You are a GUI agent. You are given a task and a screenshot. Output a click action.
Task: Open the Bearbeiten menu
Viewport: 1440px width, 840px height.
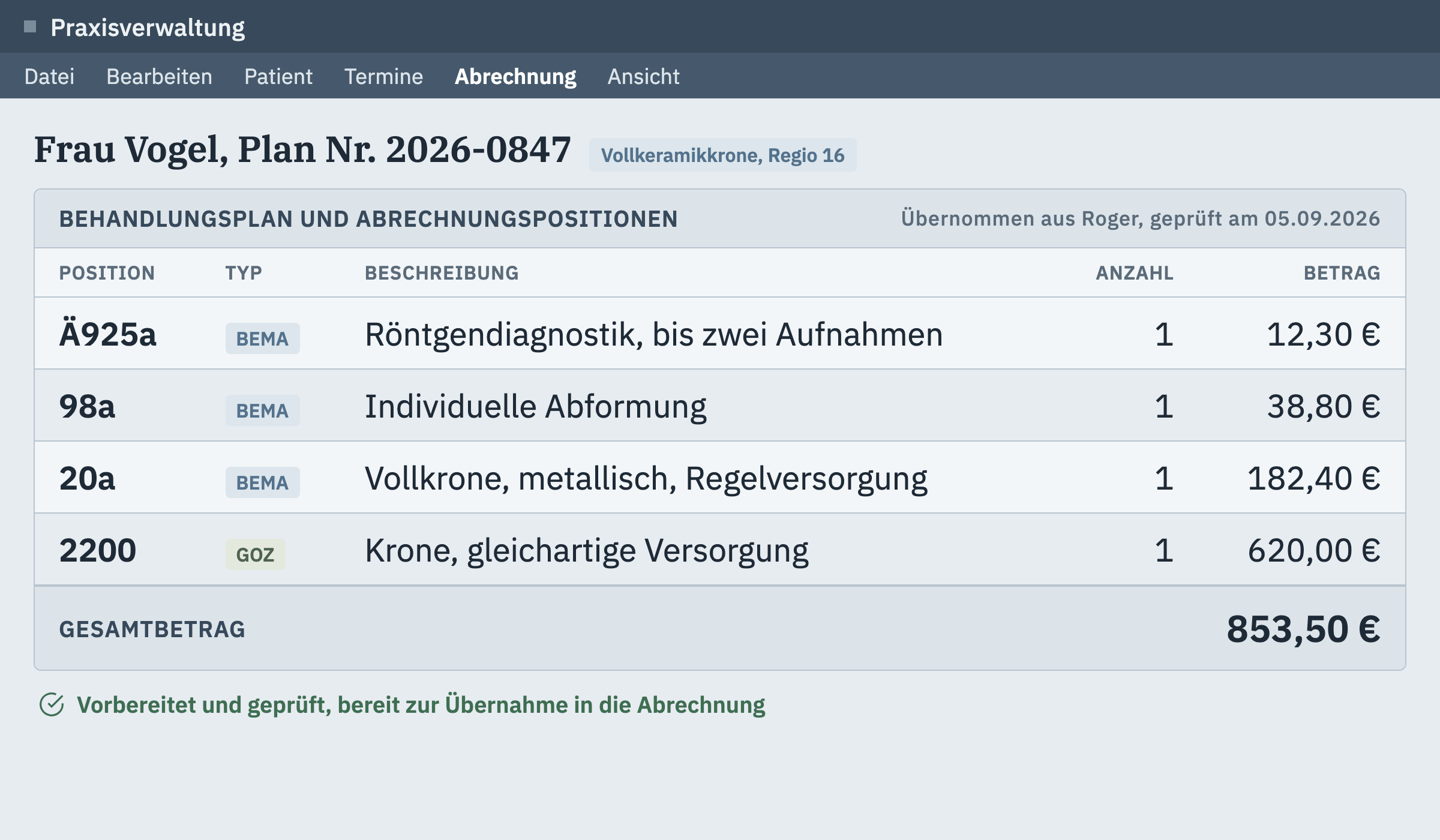(x=159, y=77)
